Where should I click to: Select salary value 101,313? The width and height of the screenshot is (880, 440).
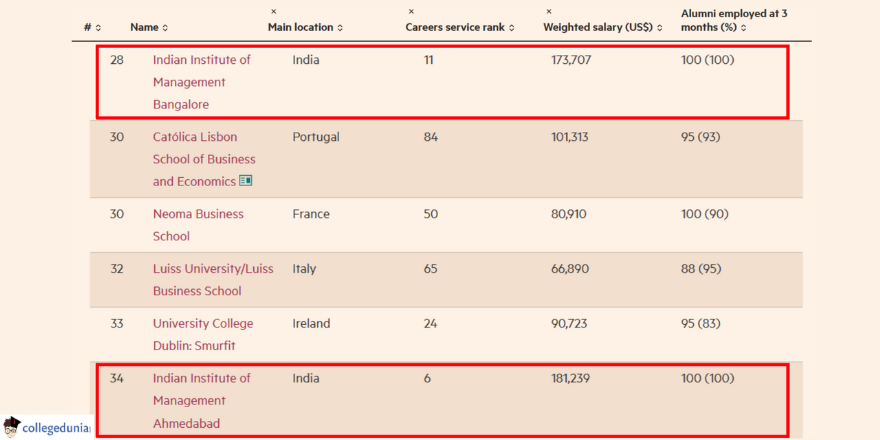pos(570,138)
